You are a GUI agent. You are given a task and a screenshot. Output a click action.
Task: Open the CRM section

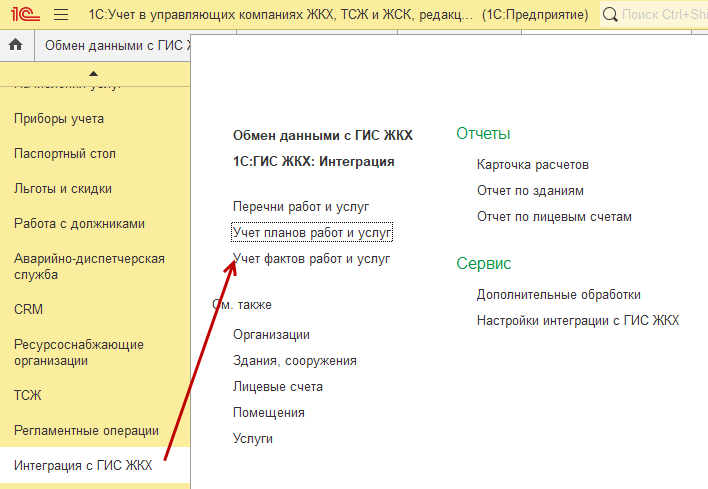(28, 309)
